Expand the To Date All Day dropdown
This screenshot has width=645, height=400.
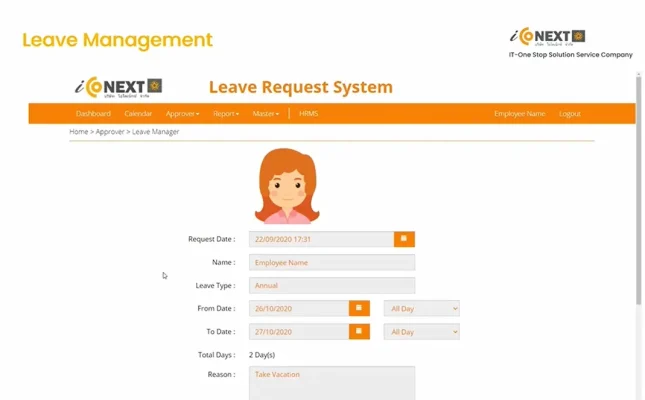[422, 331]
